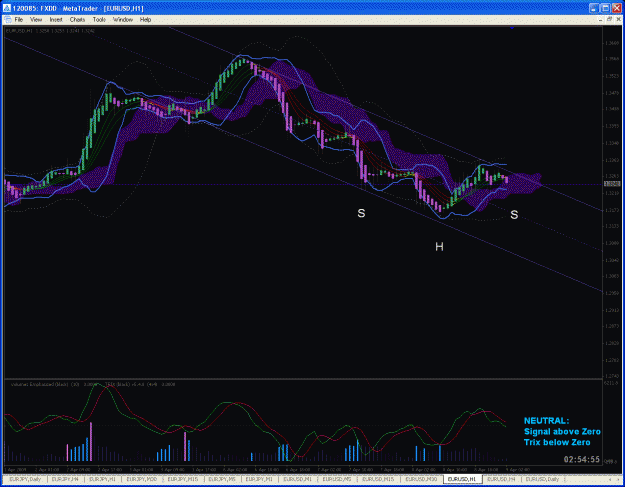625x487 pixels.
Task: Open the Tools menu
Action: 99,20
